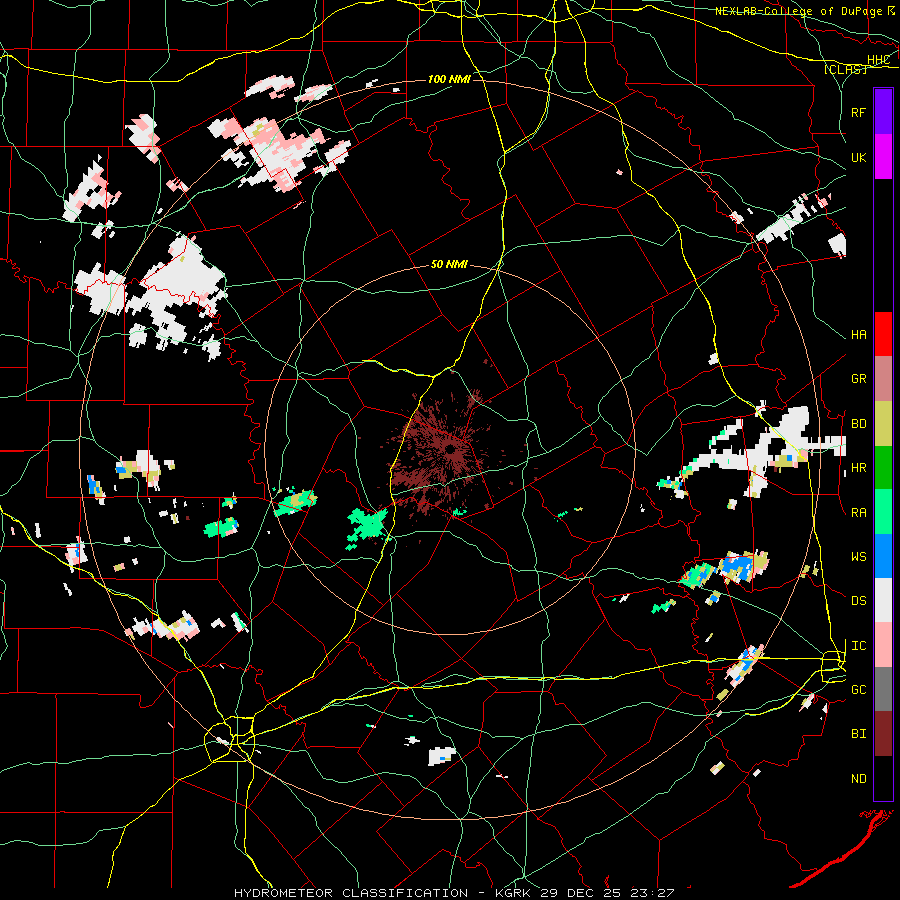Click the [CLAS] units label
The height and width of the screenshot is (900, 900).
(x=845, y=69)
